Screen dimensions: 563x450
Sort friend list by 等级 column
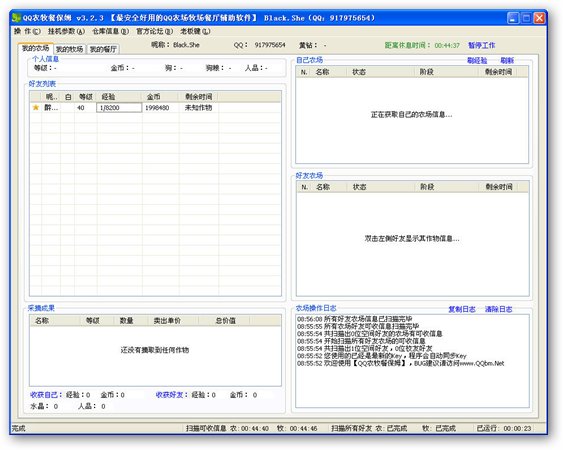(85, 96)
